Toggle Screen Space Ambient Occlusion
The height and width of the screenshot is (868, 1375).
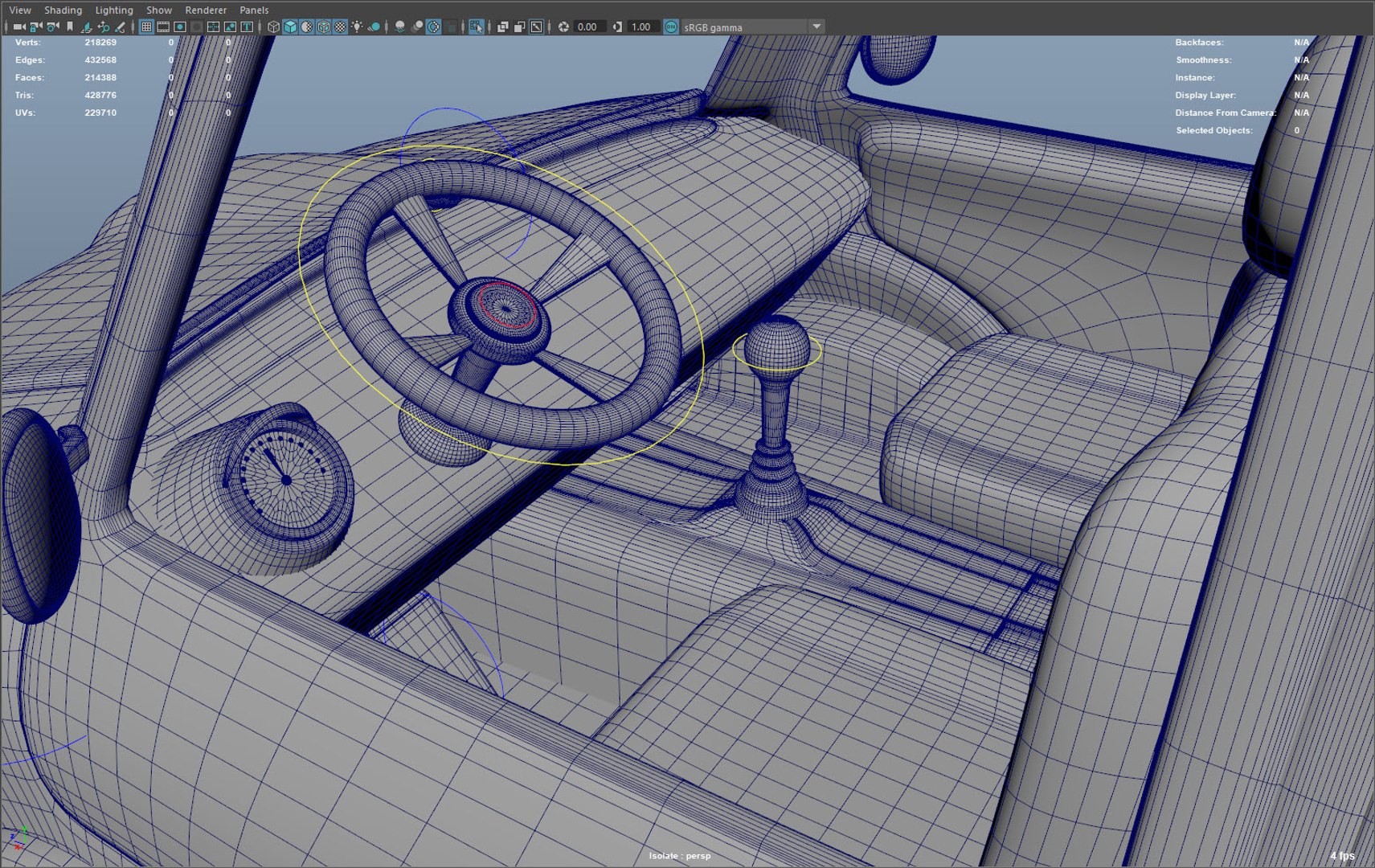399,27
